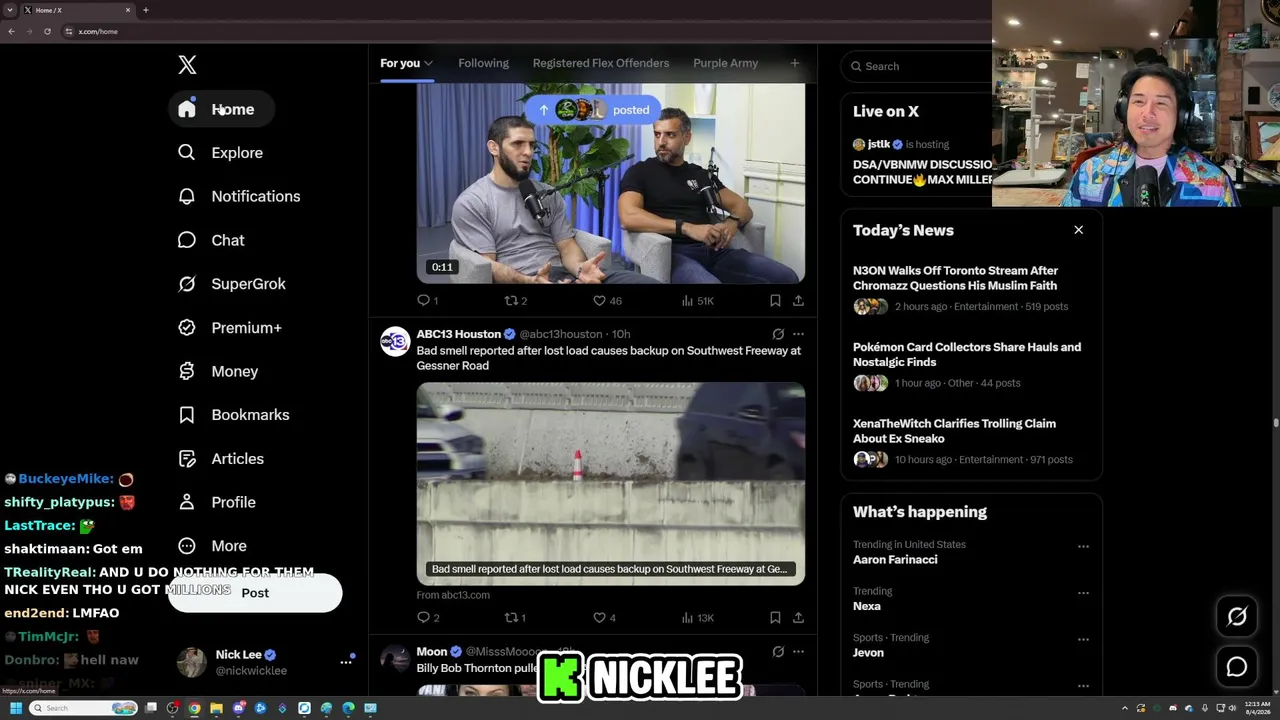Bookmark the podcast video post
Image resolution: width=1280 pixels, height=720 pixels.
(775, 300)
